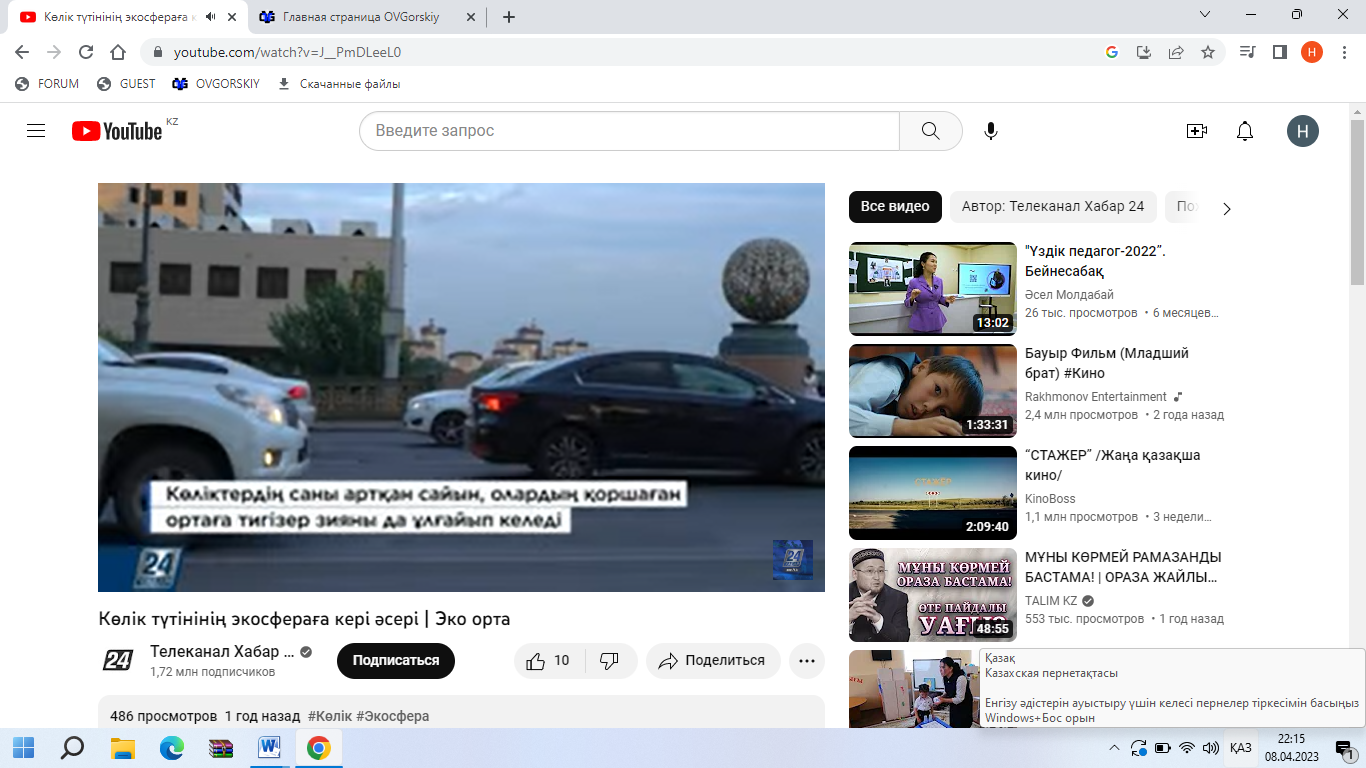Image resolution: width=1366 pixels, height=768 pixels.
Task: Bookmark this page with star icon
Action: [x=1208, y=52]
